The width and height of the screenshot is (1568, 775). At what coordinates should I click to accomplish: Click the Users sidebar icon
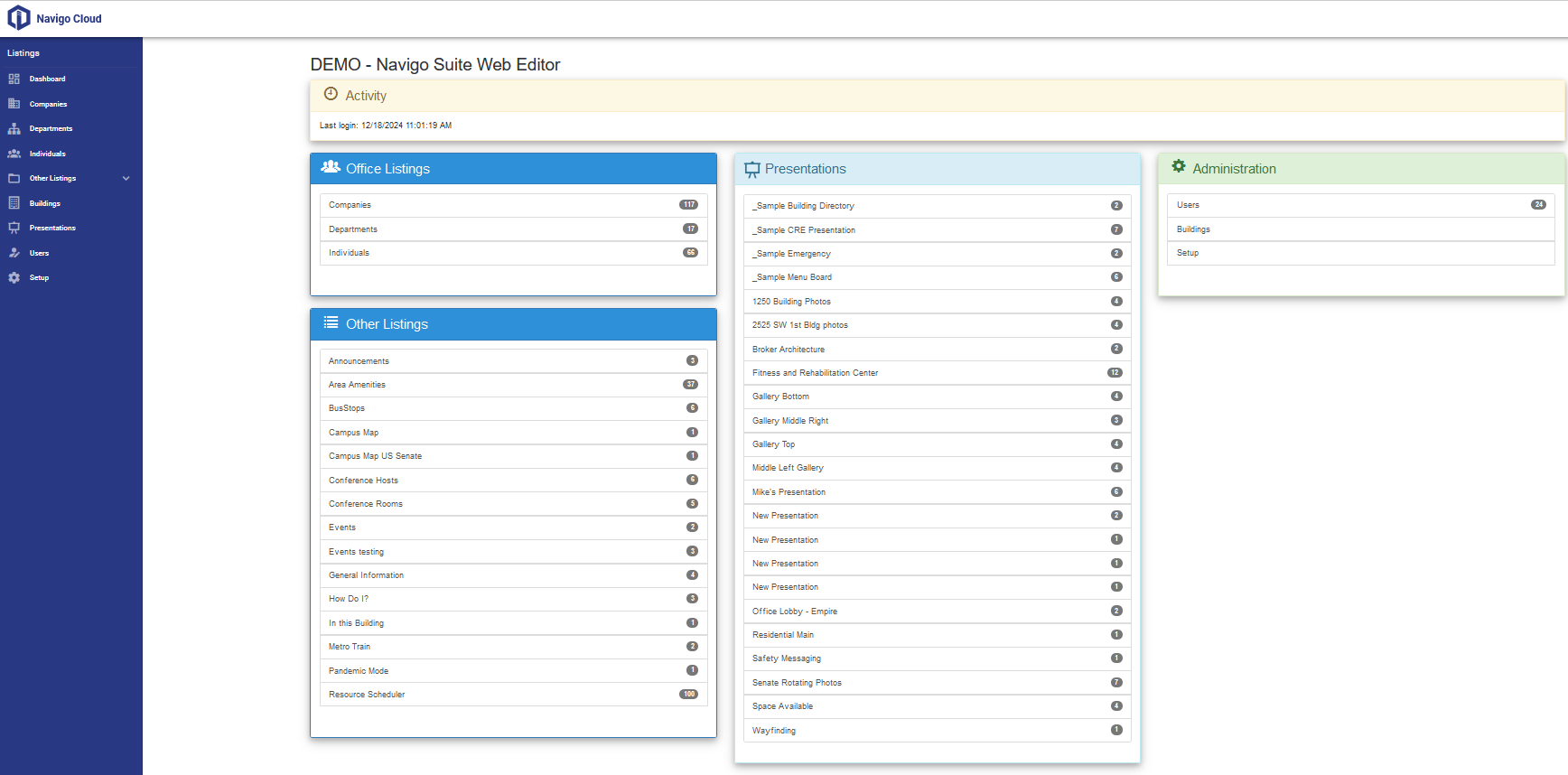click(14, 253)
